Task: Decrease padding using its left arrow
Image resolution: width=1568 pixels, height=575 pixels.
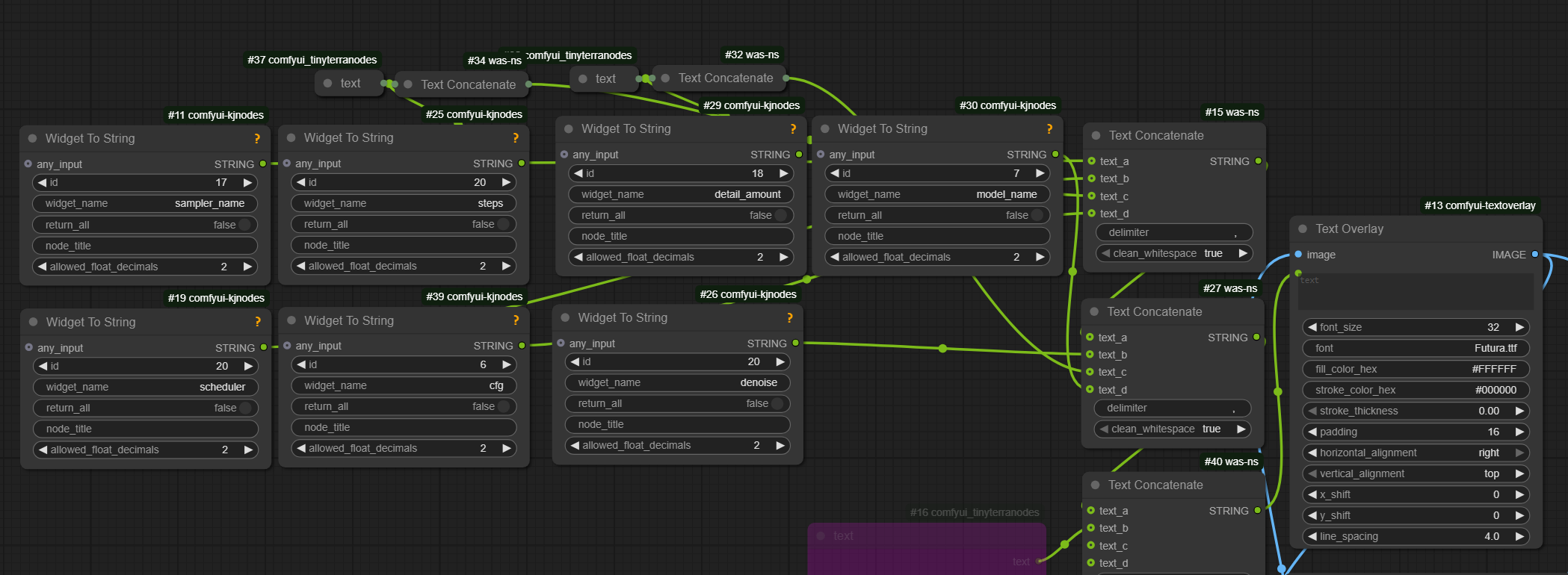Action: [1312, 432]
